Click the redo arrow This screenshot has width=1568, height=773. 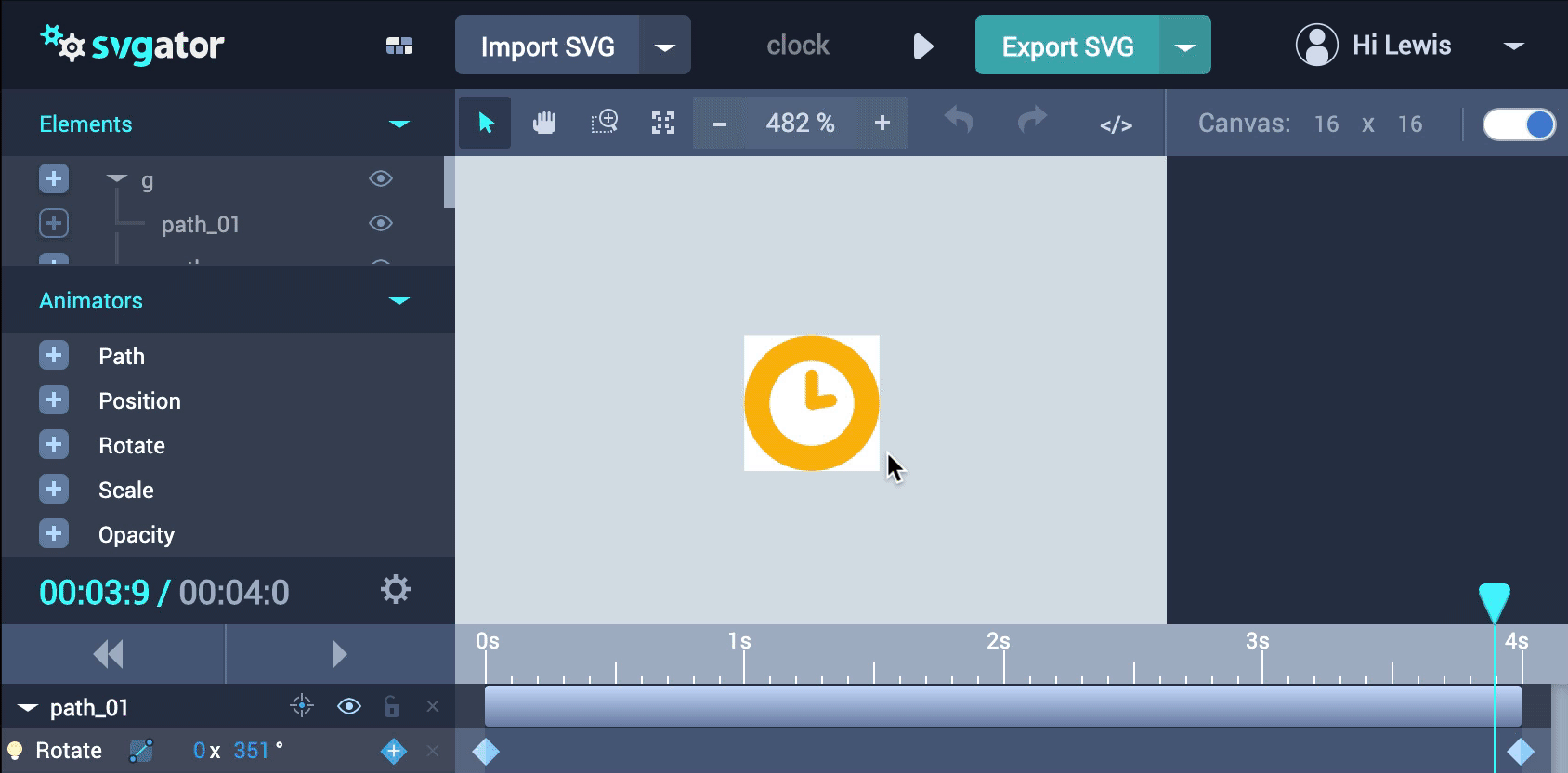tap(1032, 121)
